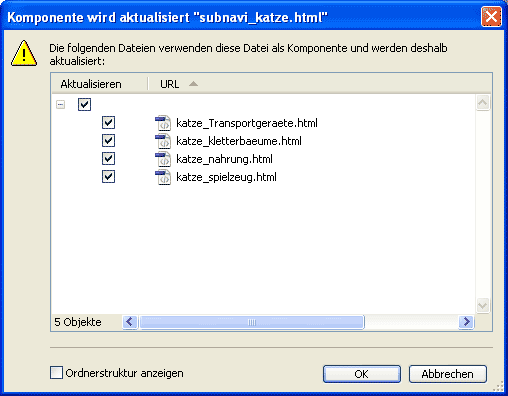Uncheck the katze_nahrung.html checkbox
The width and height of the screenshot is (508, 396).
(108, 159)
